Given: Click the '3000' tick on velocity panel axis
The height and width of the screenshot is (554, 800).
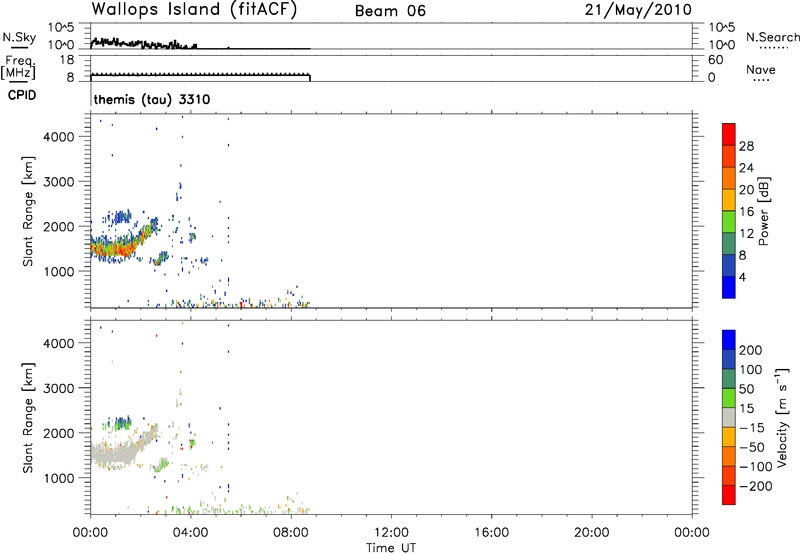Looking at the screenshot, I should 58,388.
